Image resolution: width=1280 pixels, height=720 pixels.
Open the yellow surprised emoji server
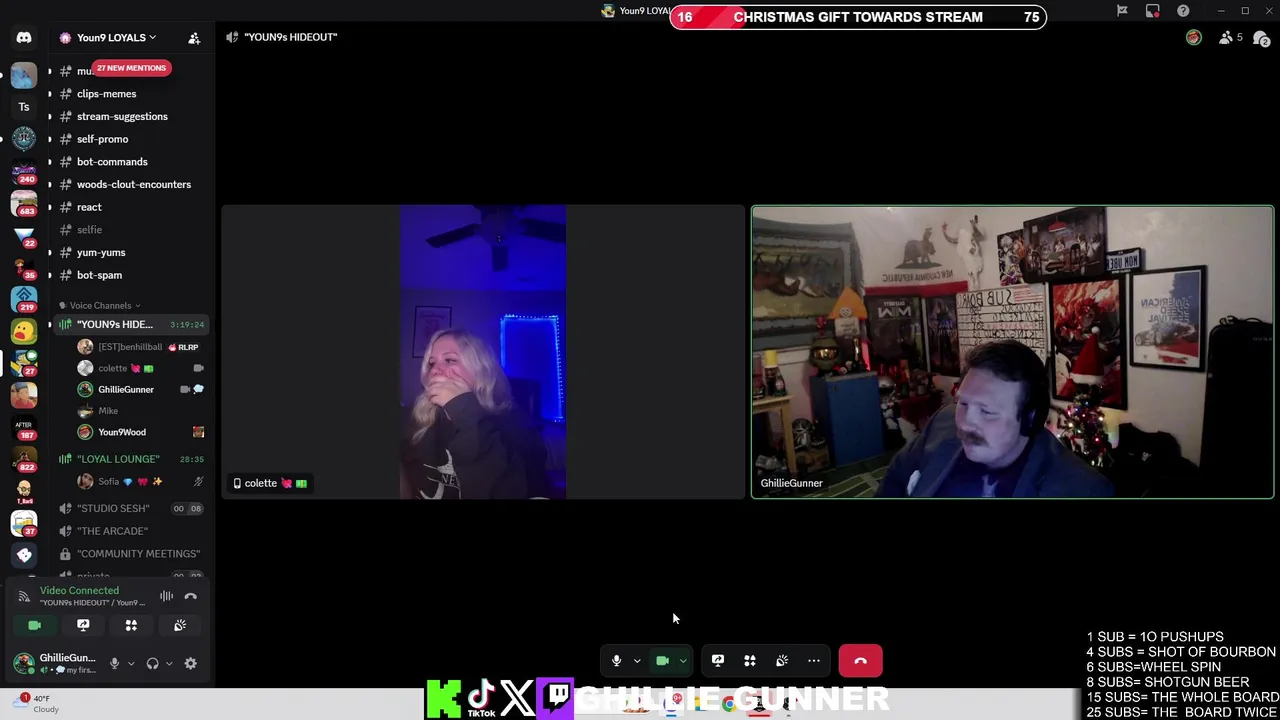(x=24, y=330)
